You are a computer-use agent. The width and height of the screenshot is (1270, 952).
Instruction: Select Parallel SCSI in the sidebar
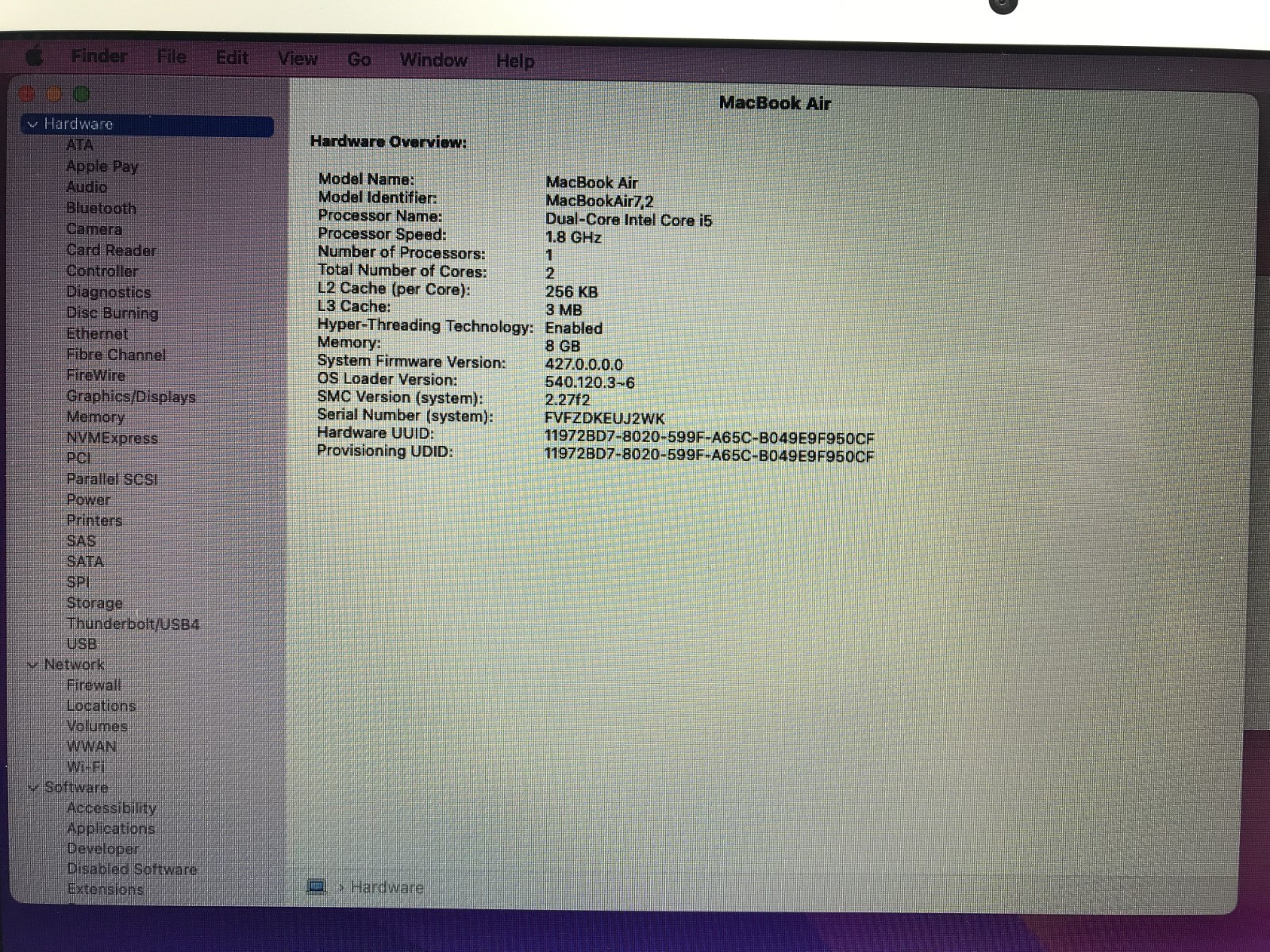point(112,479)
